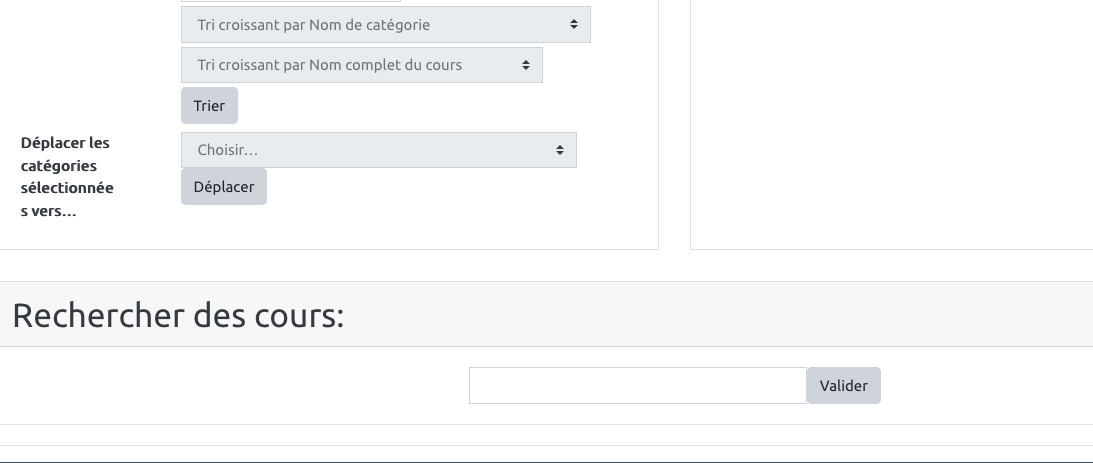Expand the "Choisir…" destination dropdown
1093x463 pixels.
click(378, 150)
